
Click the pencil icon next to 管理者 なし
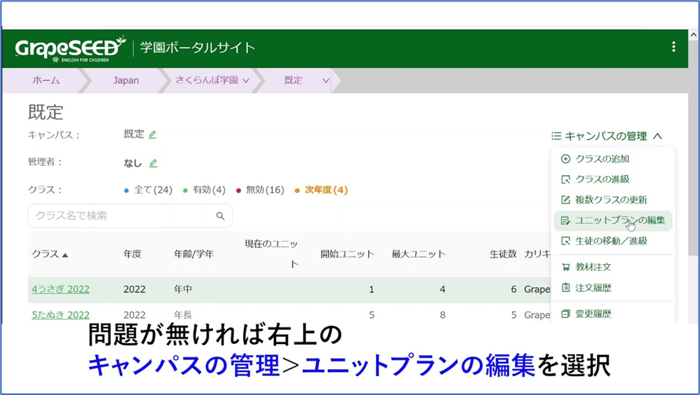coord(153,163)
